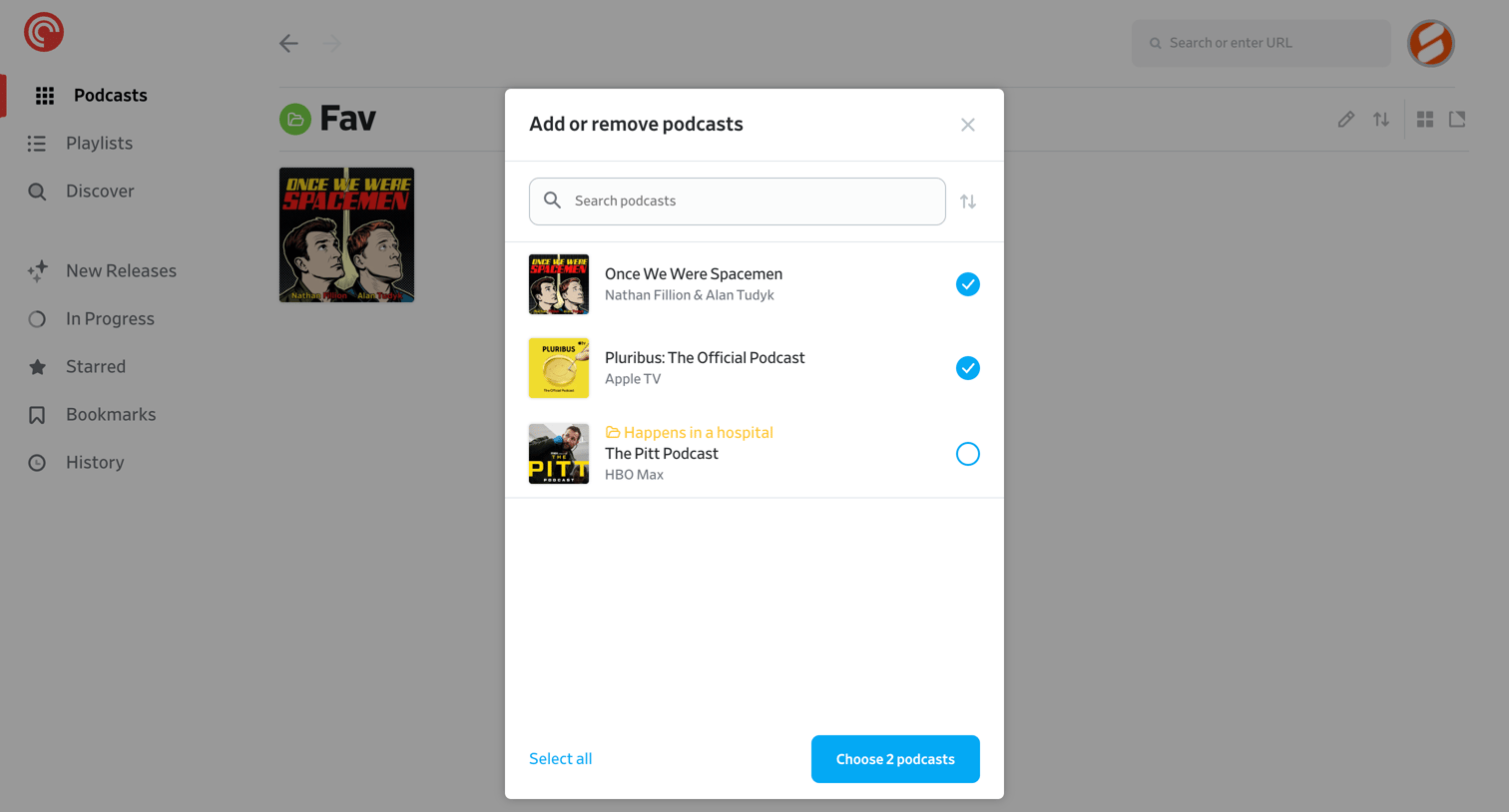The width and height of the screenshot is (1509, 812).
Task: Open Once We Were Spacemen folder thumbnail
Action: point(346,234)
